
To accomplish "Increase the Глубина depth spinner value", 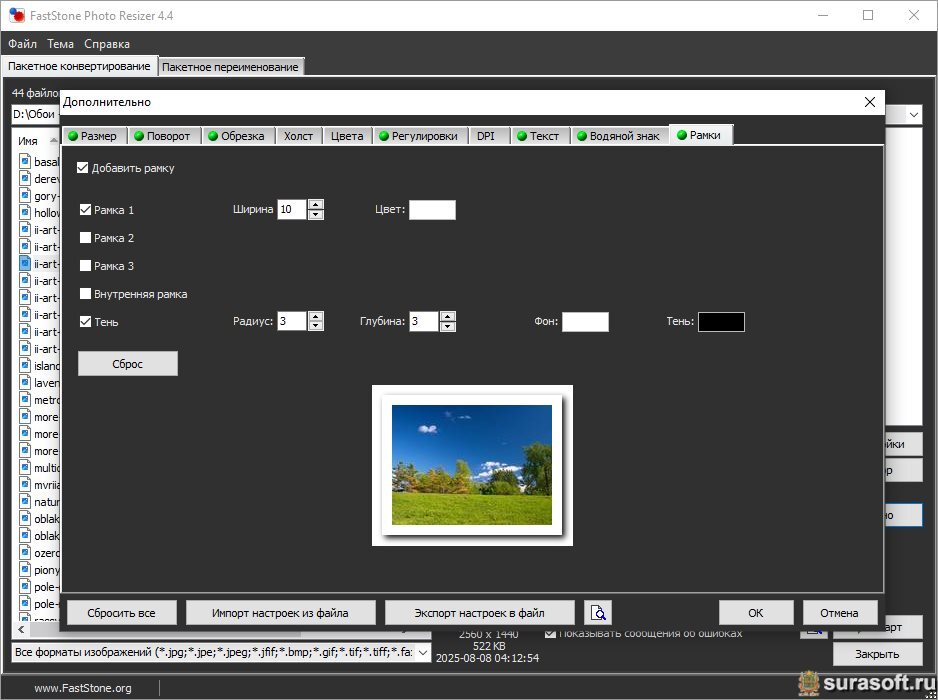I will 448,317.
